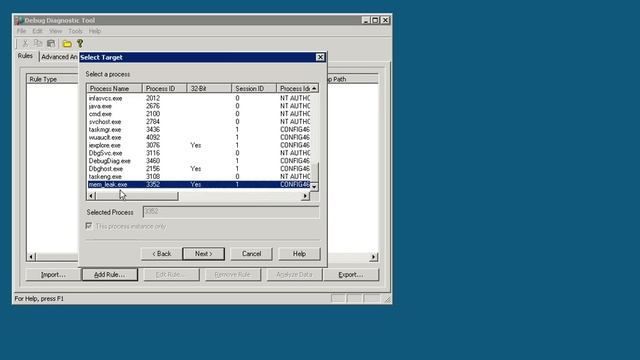Select the DebugDiag.exe process row
This screenshot has height=360, width=640.
click(199, 161)
